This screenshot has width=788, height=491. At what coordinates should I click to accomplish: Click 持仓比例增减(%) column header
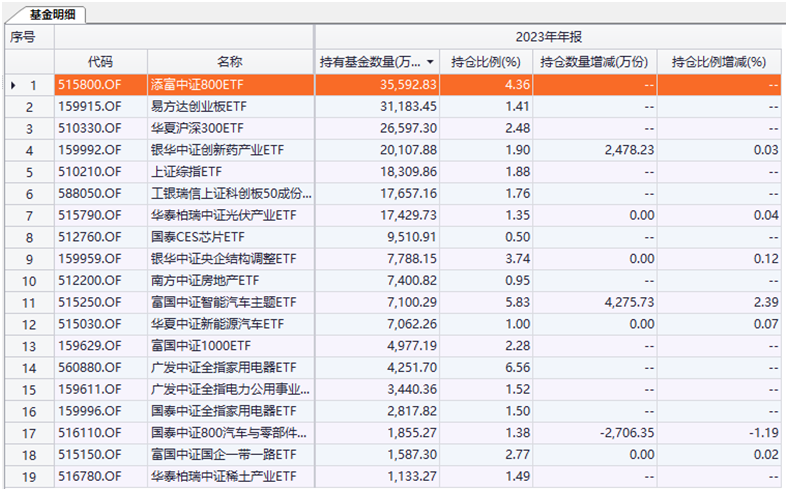719,62
